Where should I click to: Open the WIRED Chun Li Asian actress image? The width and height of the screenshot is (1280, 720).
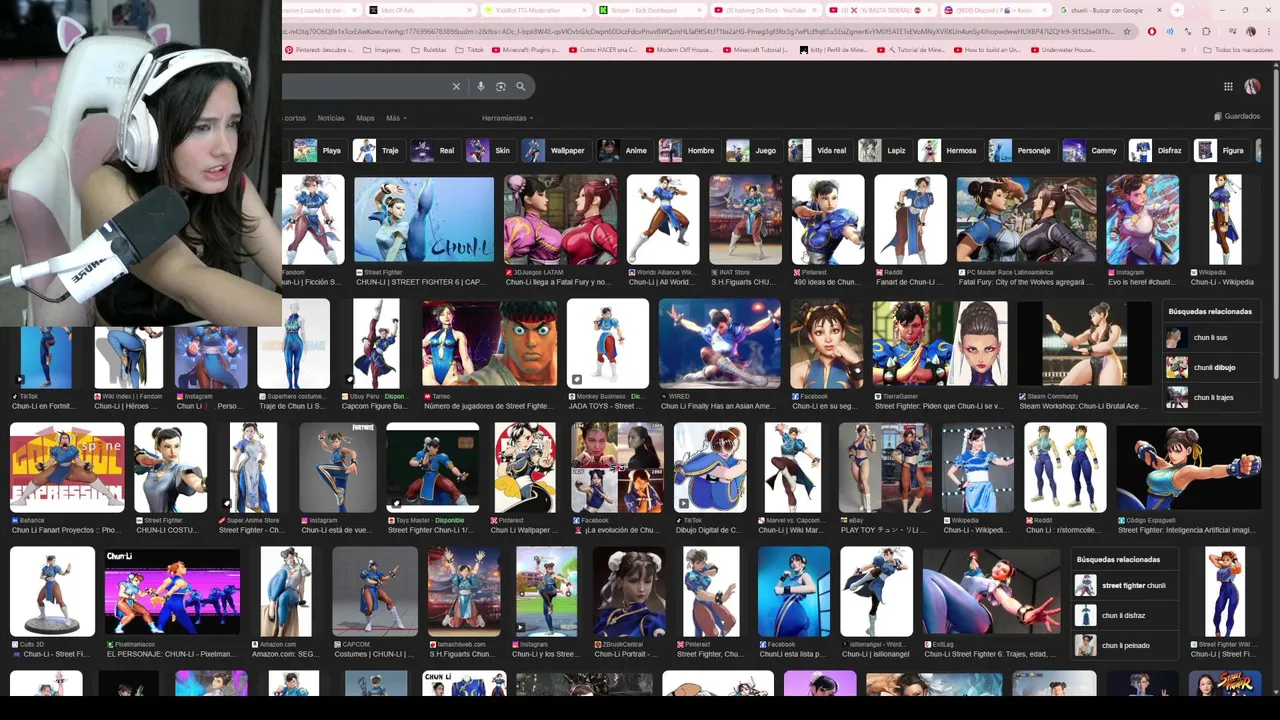tap(720, 343)
